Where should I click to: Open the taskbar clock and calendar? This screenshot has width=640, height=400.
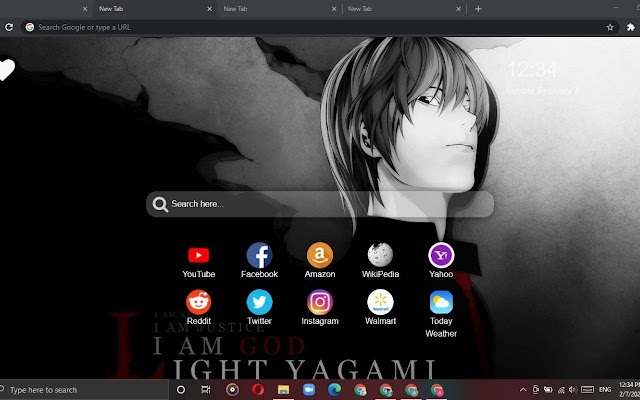point(629,390)
